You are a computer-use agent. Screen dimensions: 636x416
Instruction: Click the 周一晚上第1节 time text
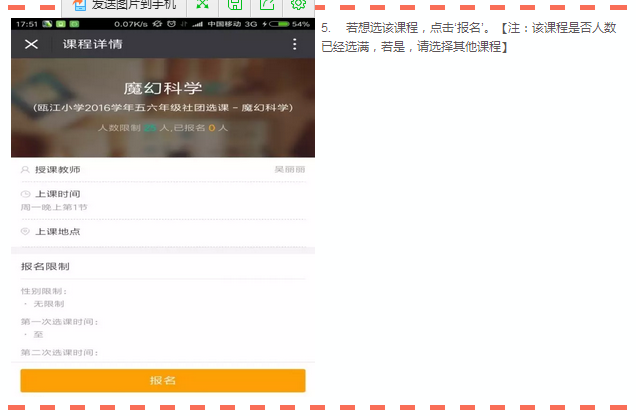coord(54,207)
